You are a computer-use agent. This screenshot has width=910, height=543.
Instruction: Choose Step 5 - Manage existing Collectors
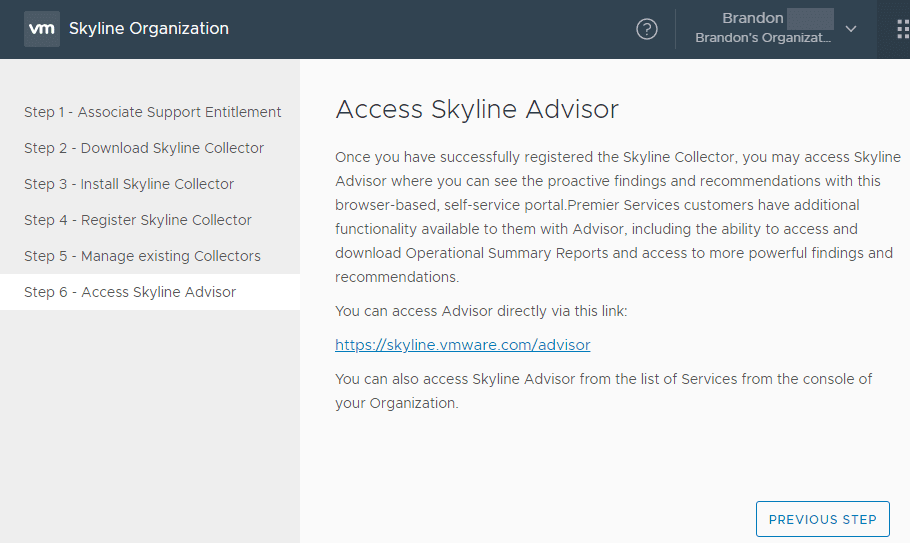pos(142,256)
